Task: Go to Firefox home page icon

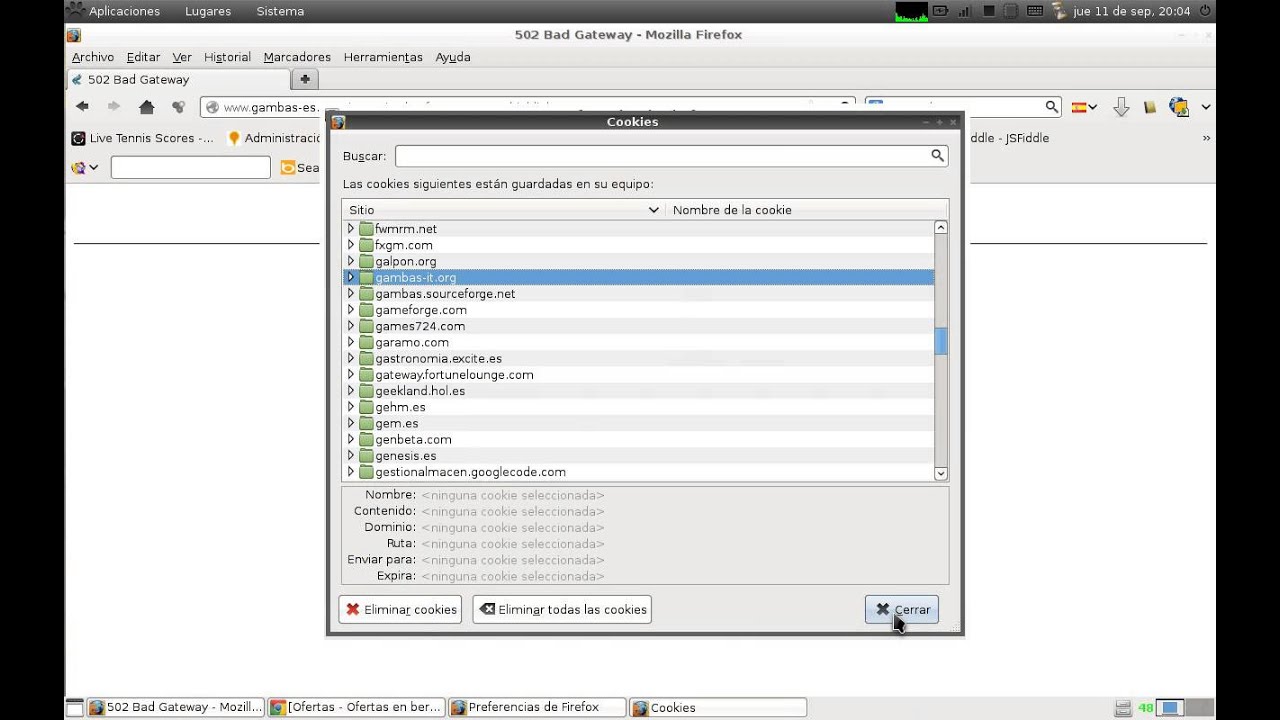Action: pos(147,107)
